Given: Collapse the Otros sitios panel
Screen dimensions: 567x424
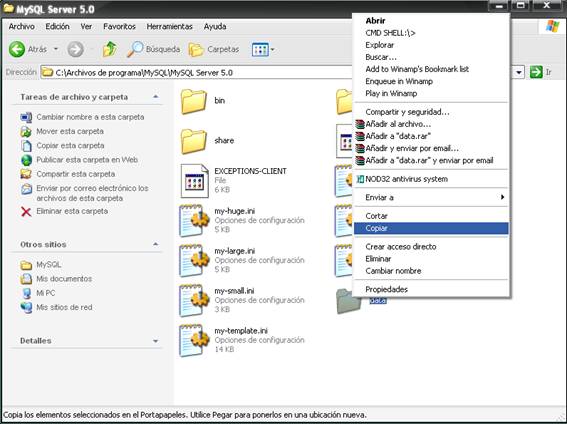Looking at the screenshot, I should point(155,244).
